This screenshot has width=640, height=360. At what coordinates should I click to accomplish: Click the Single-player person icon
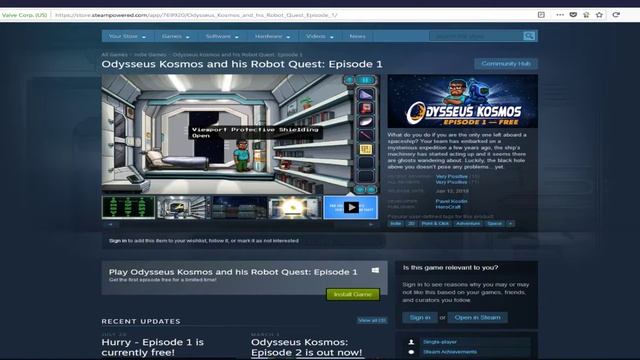411,342
